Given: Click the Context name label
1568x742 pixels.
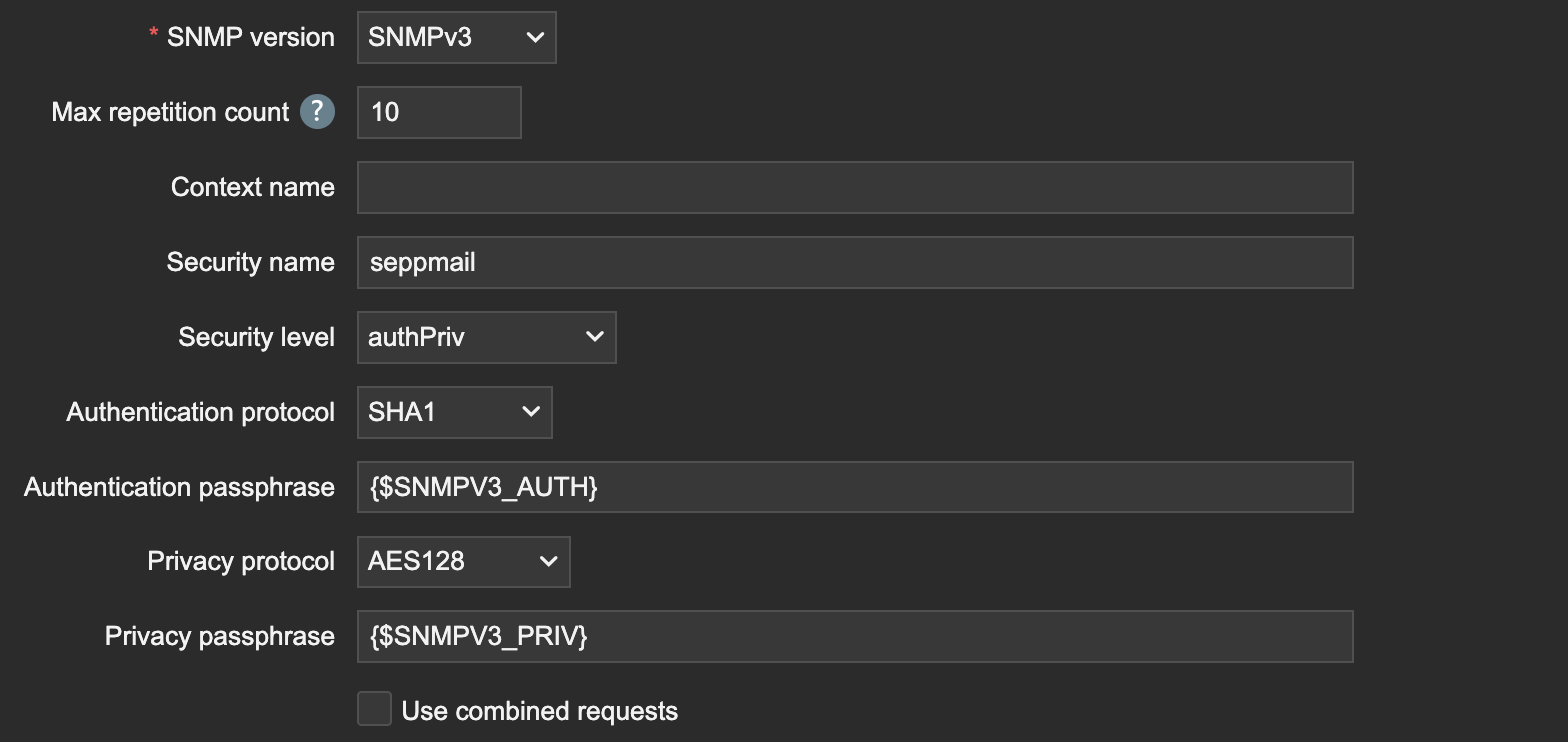Looking at the screenshot, I should click(252, 187).
